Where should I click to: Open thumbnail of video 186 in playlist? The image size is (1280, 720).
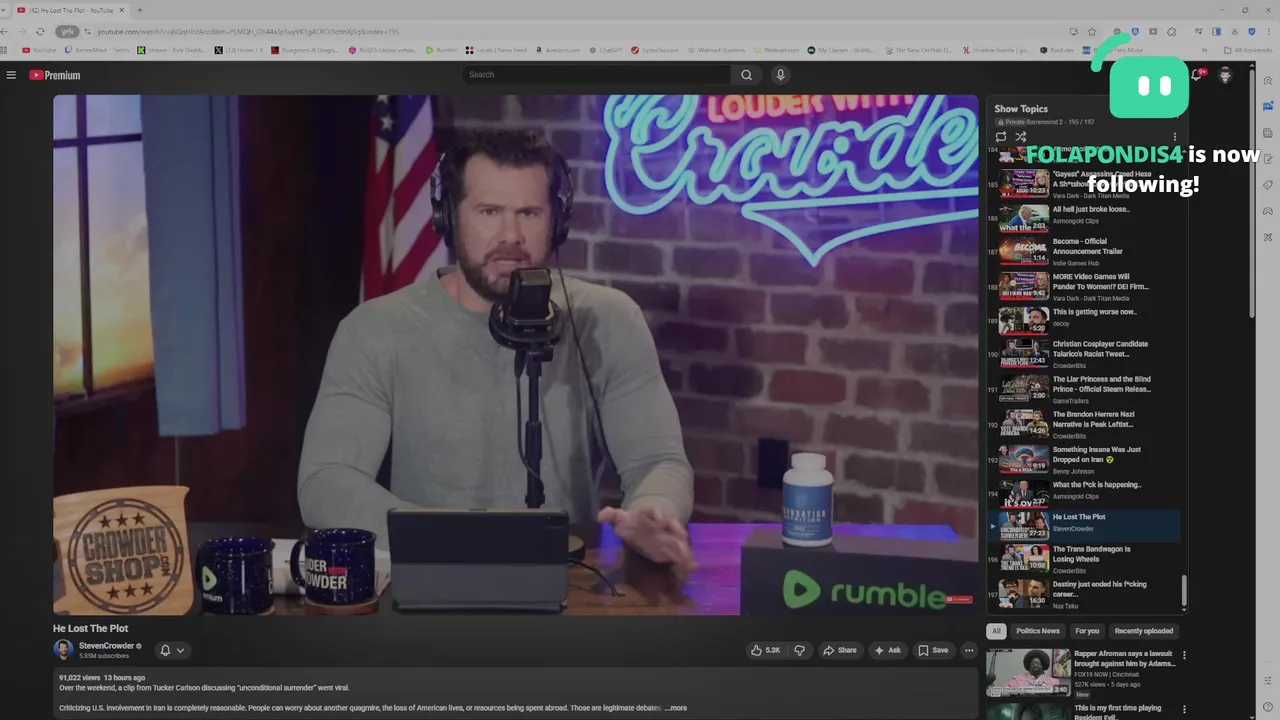tap(1024, 219)
